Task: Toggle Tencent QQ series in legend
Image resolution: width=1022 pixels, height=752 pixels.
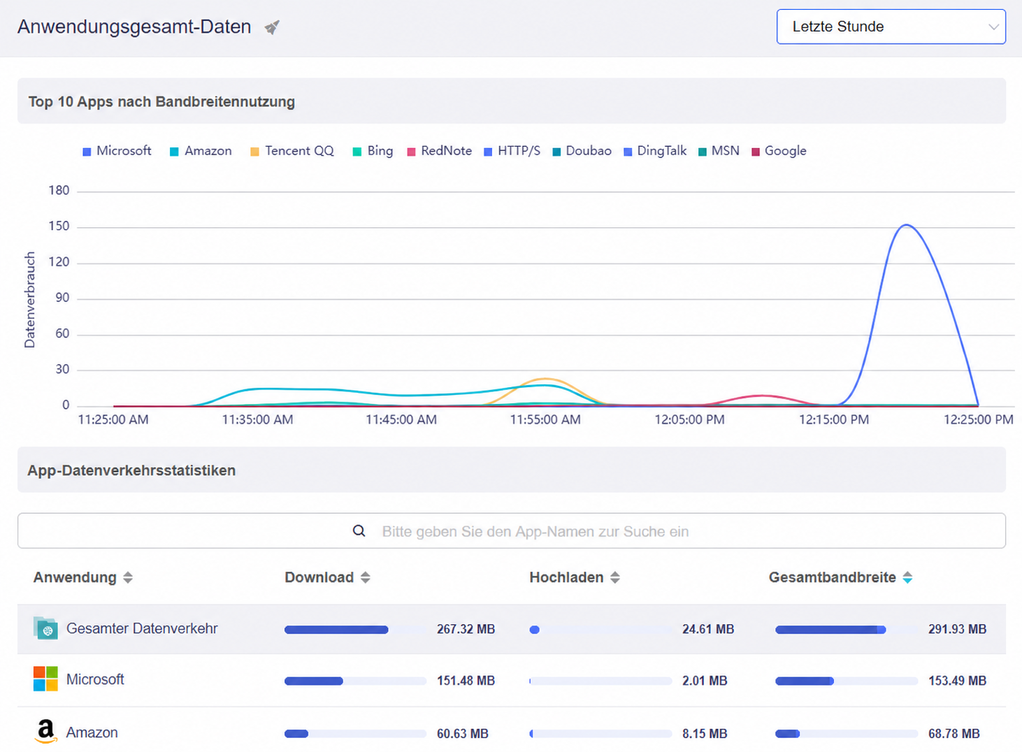Action: 292,151
